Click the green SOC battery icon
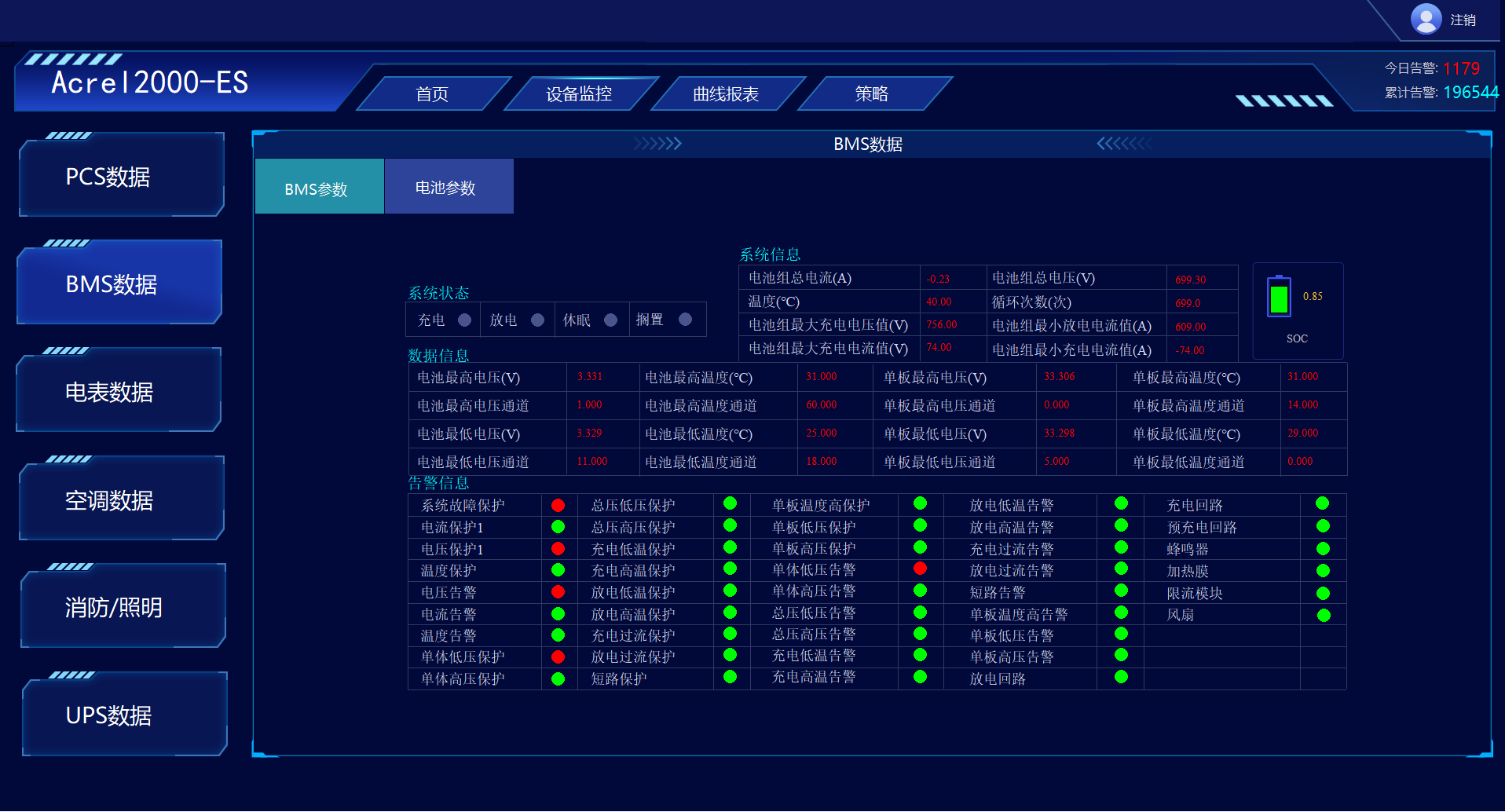The width and height of the screenshot is (1505, 812). pos(1279,297)
